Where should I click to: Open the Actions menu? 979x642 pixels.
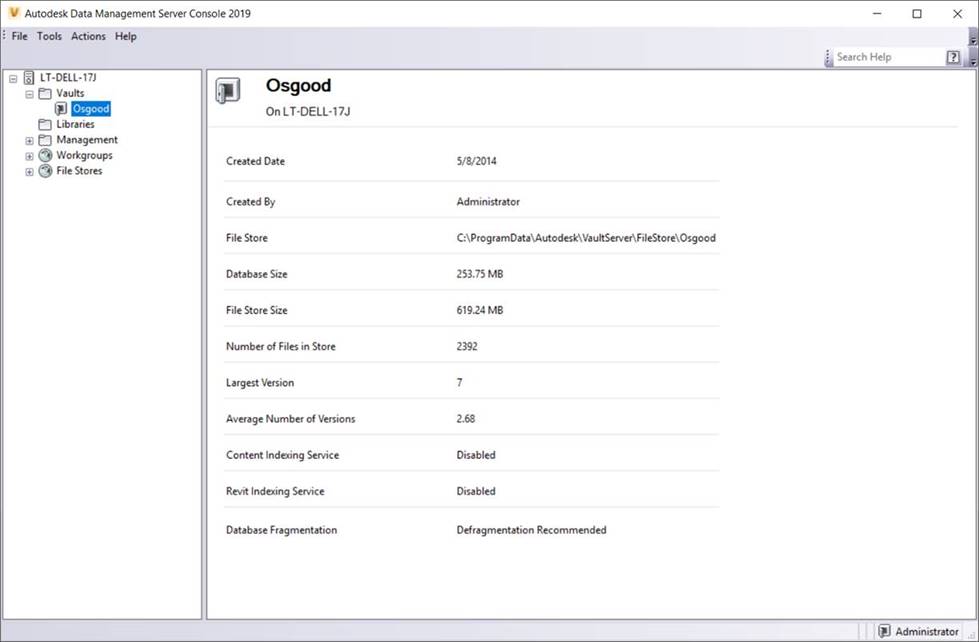click(88, 36)
